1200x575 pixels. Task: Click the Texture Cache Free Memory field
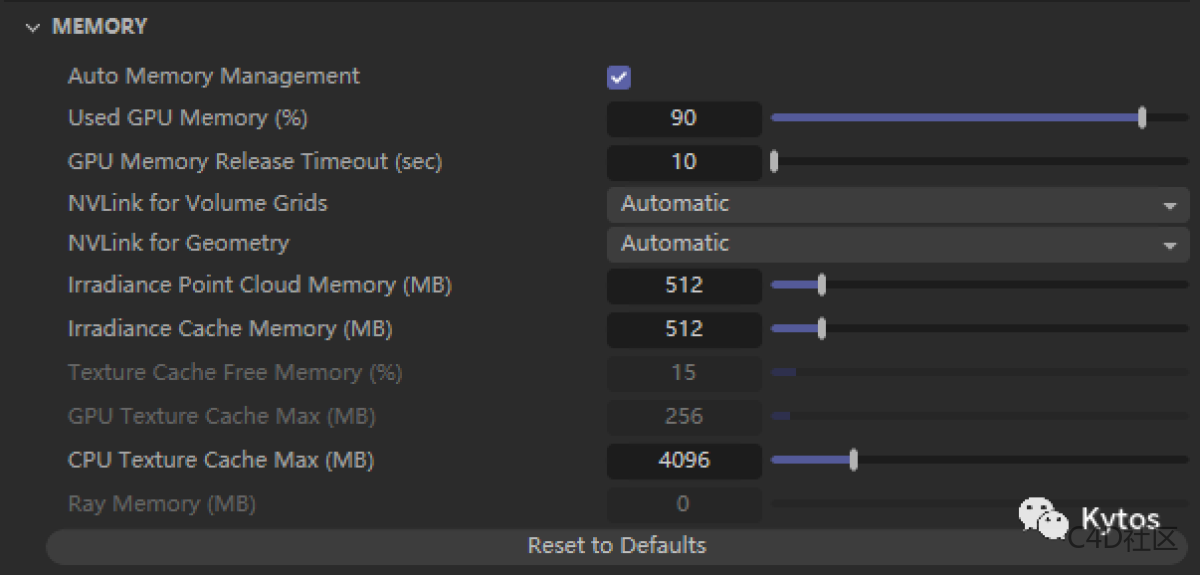[684, 373]
